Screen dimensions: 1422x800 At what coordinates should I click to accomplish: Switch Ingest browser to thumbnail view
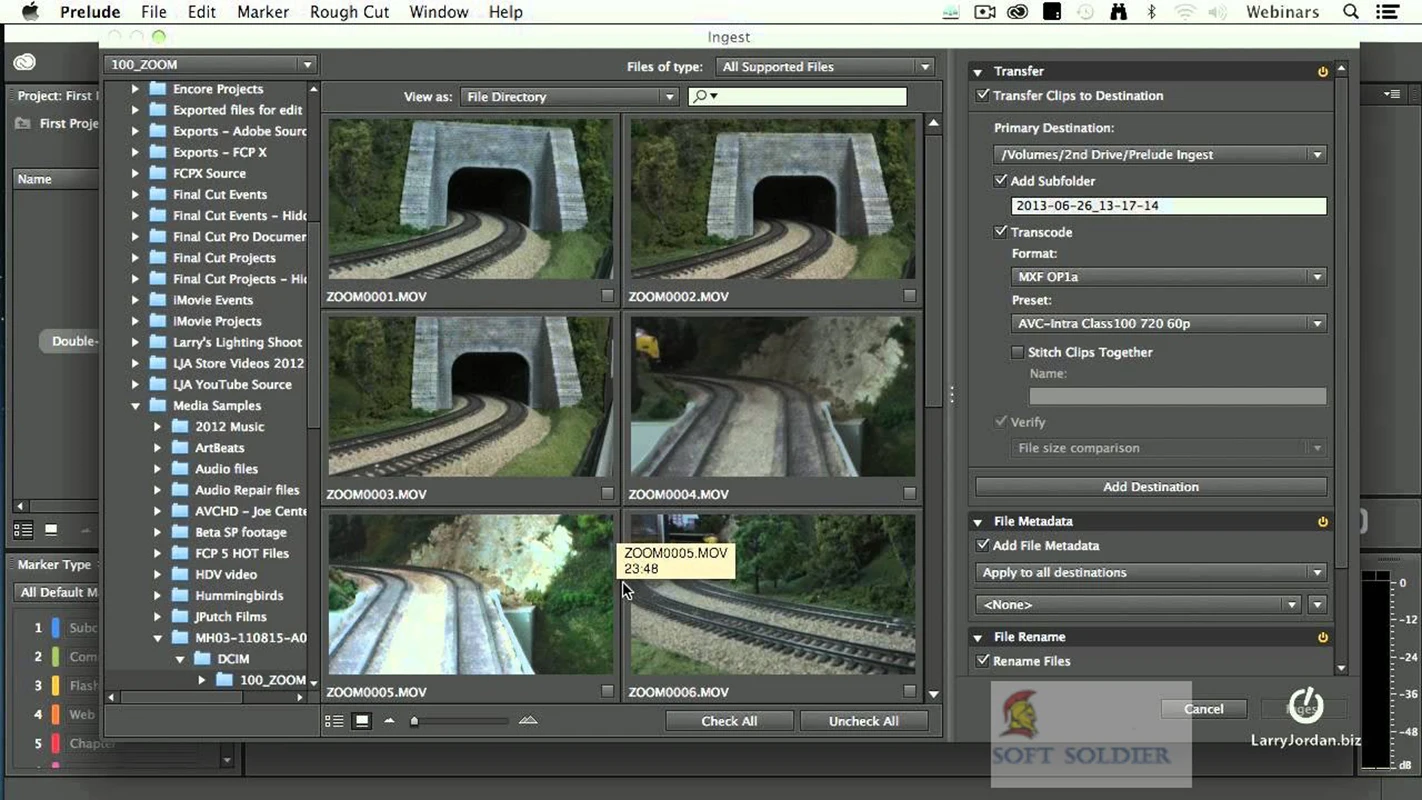[360, 720]
